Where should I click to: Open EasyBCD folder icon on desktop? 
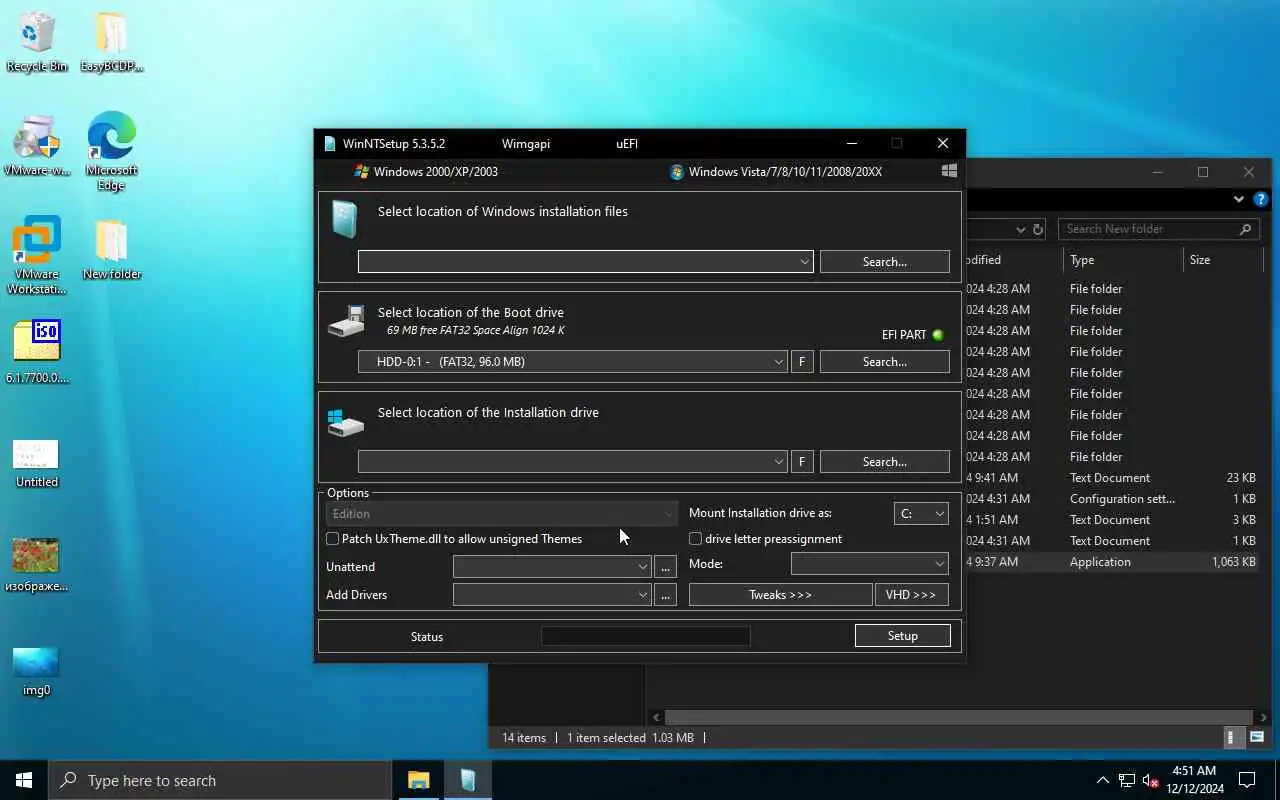(x=111, y=40)
